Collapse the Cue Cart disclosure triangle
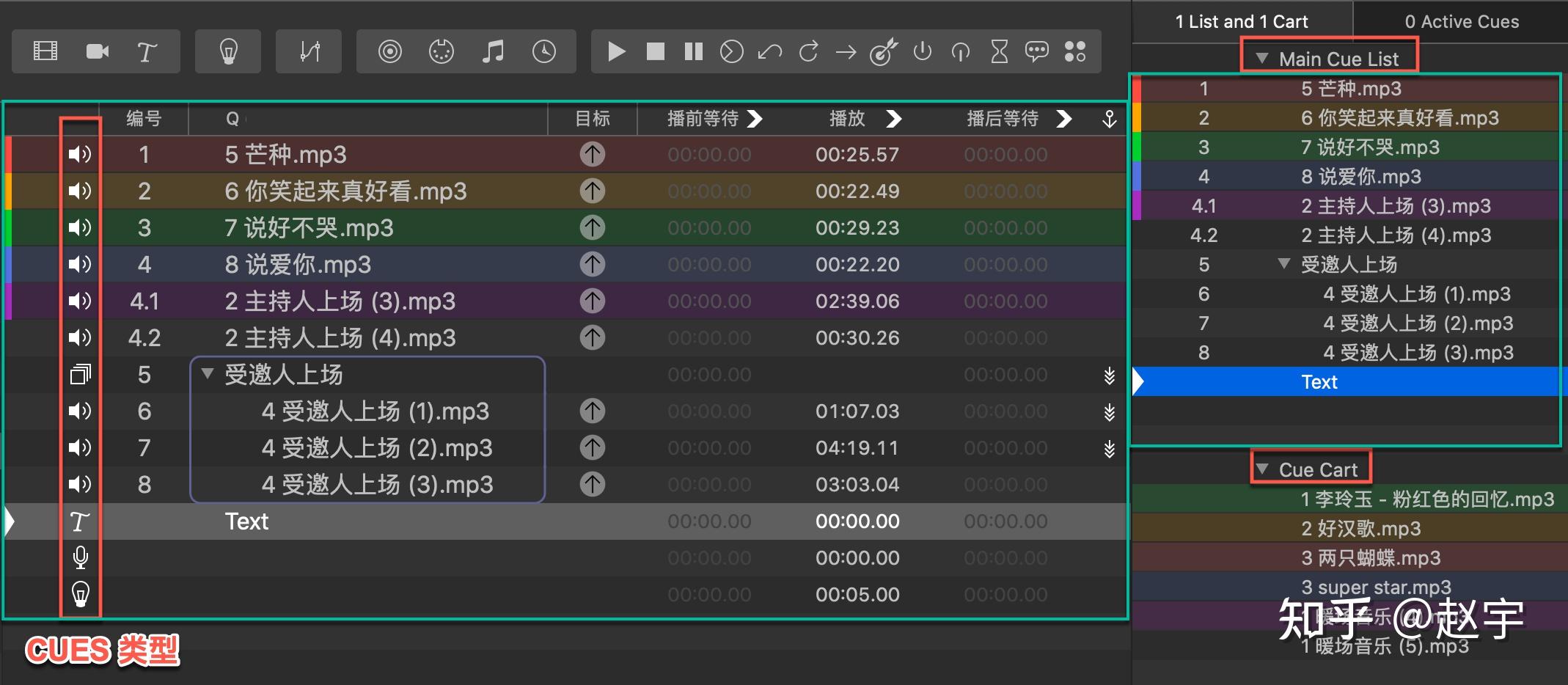Screen dimensions: 1568x685 [1262, 469]
